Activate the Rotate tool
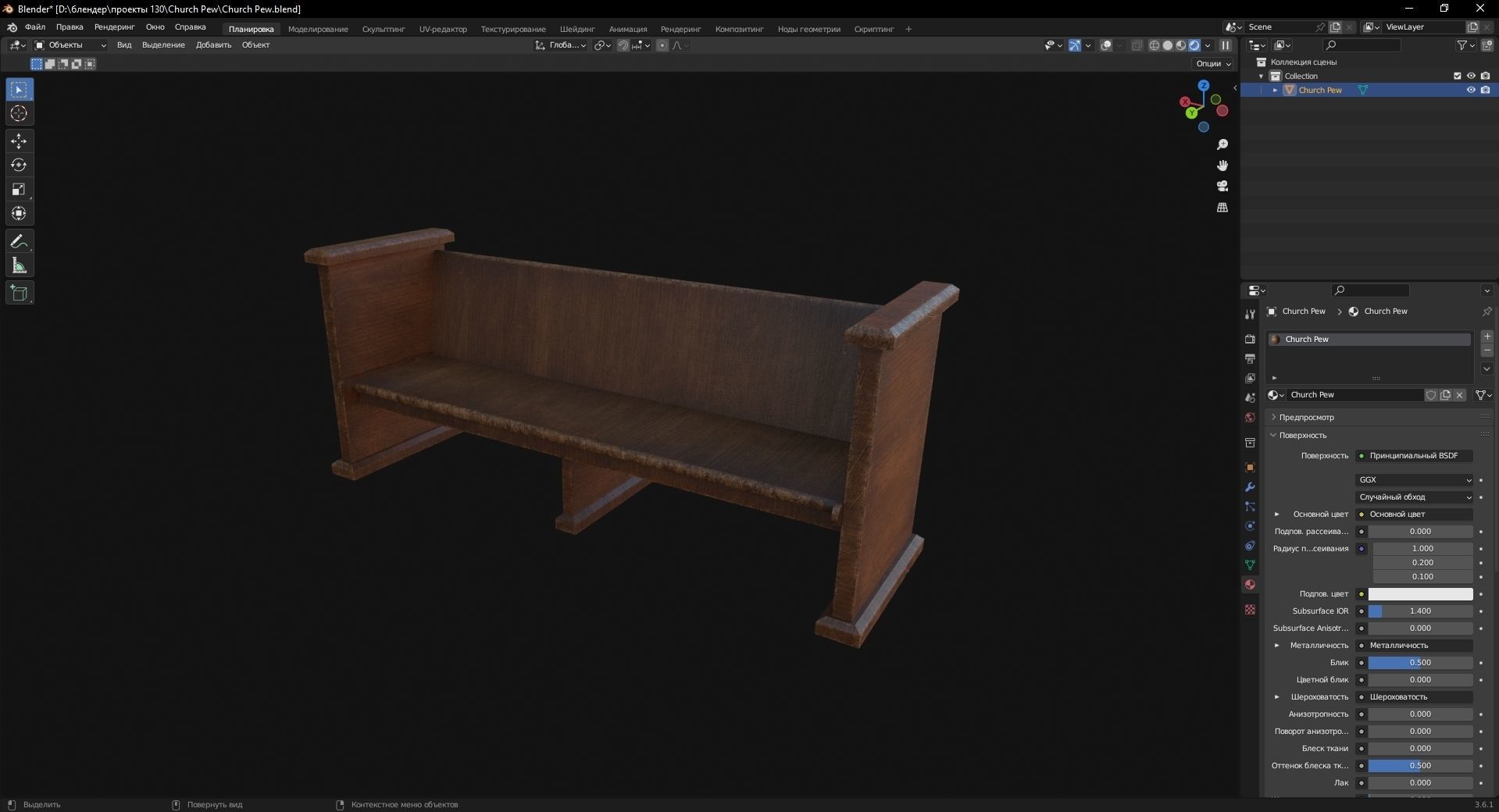The width and height of the screenshot is (1499, 812). (x=19, y=165)
